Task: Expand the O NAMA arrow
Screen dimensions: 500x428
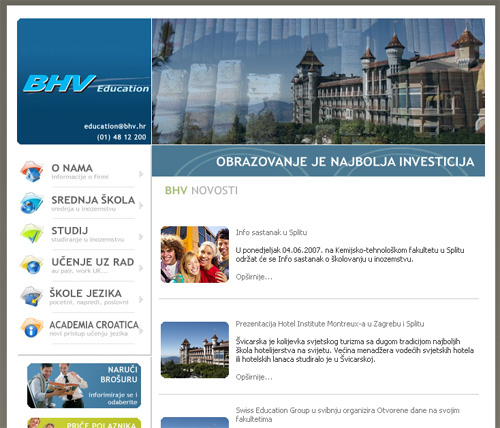Action: (x=141, y=174)
